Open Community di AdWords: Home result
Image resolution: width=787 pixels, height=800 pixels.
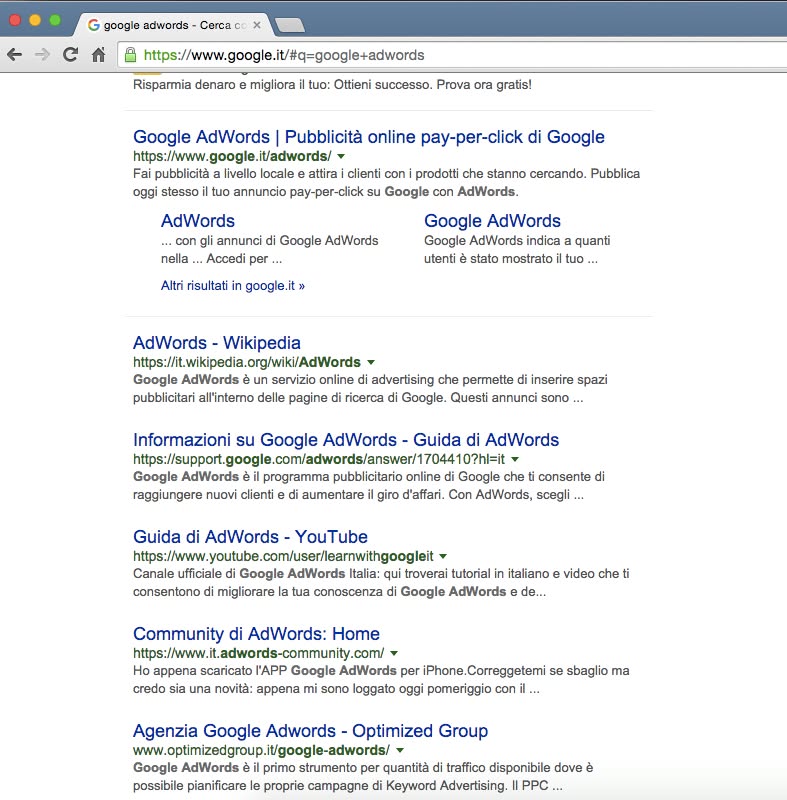(x=257, y=633)
